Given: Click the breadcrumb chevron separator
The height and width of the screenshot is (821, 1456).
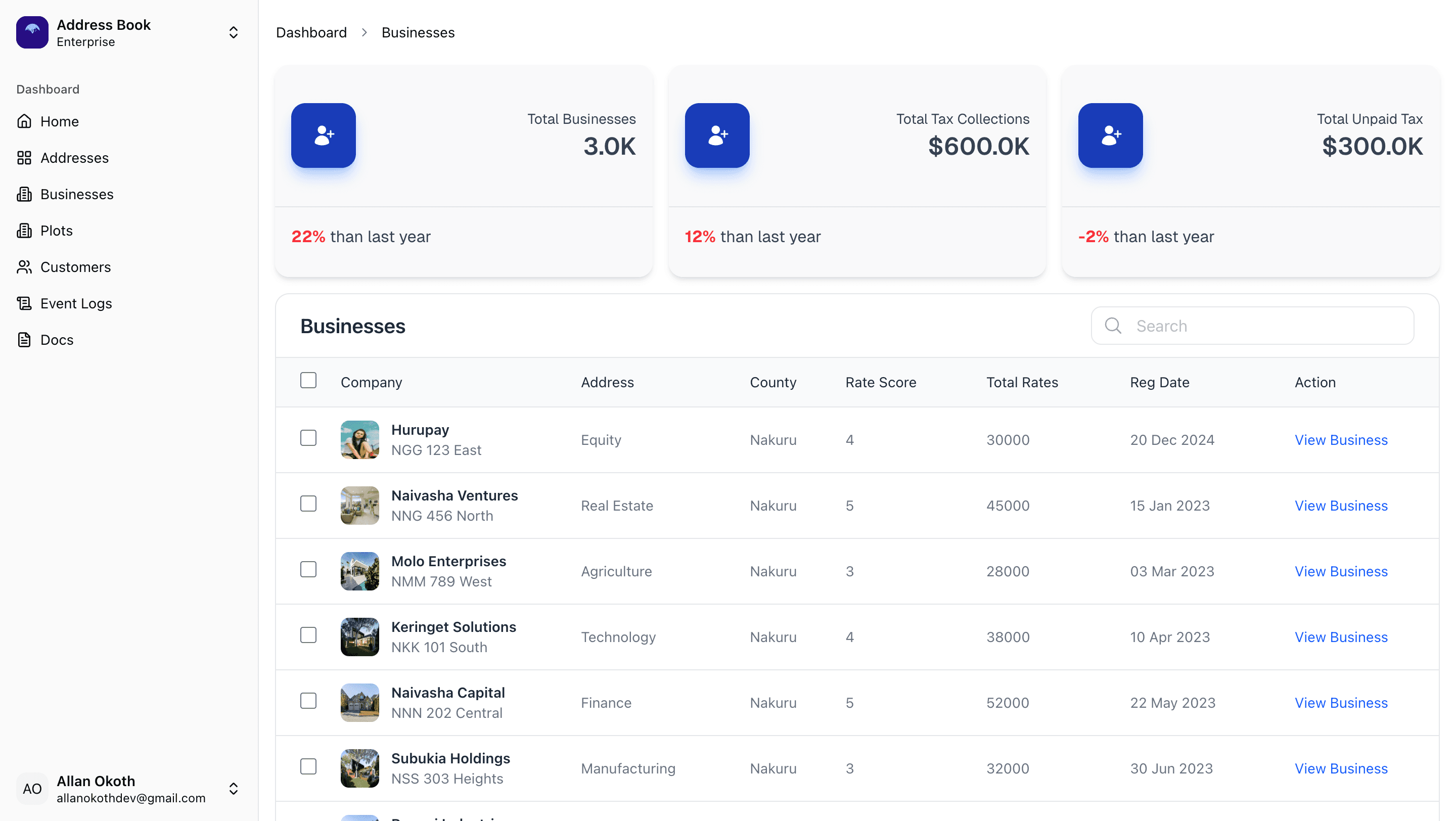Looking at the screenshot, I should [365, 33].
